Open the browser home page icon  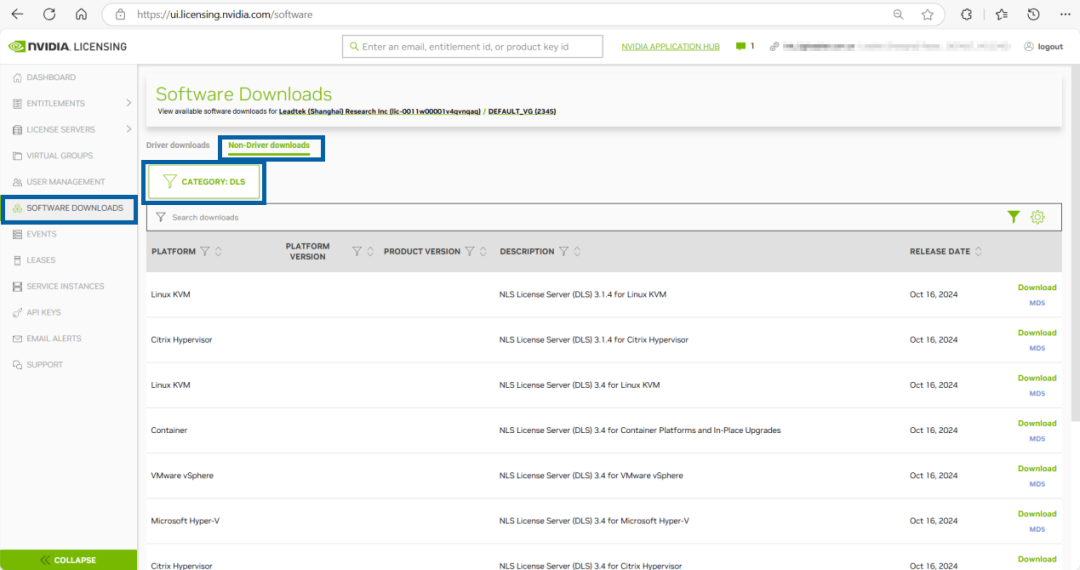[81, 14]
